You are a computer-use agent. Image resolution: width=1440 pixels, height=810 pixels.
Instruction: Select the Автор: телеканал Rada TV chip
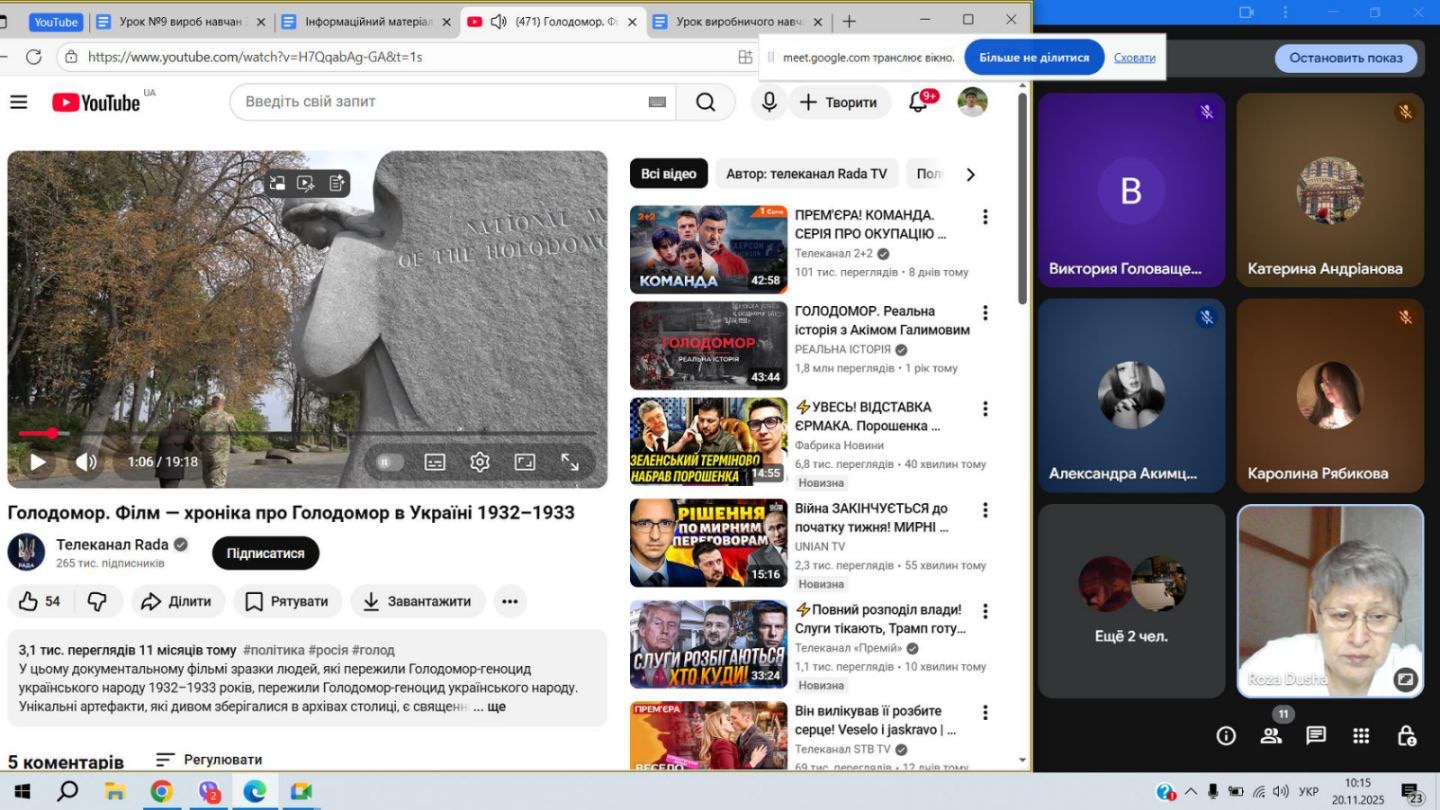806,174
